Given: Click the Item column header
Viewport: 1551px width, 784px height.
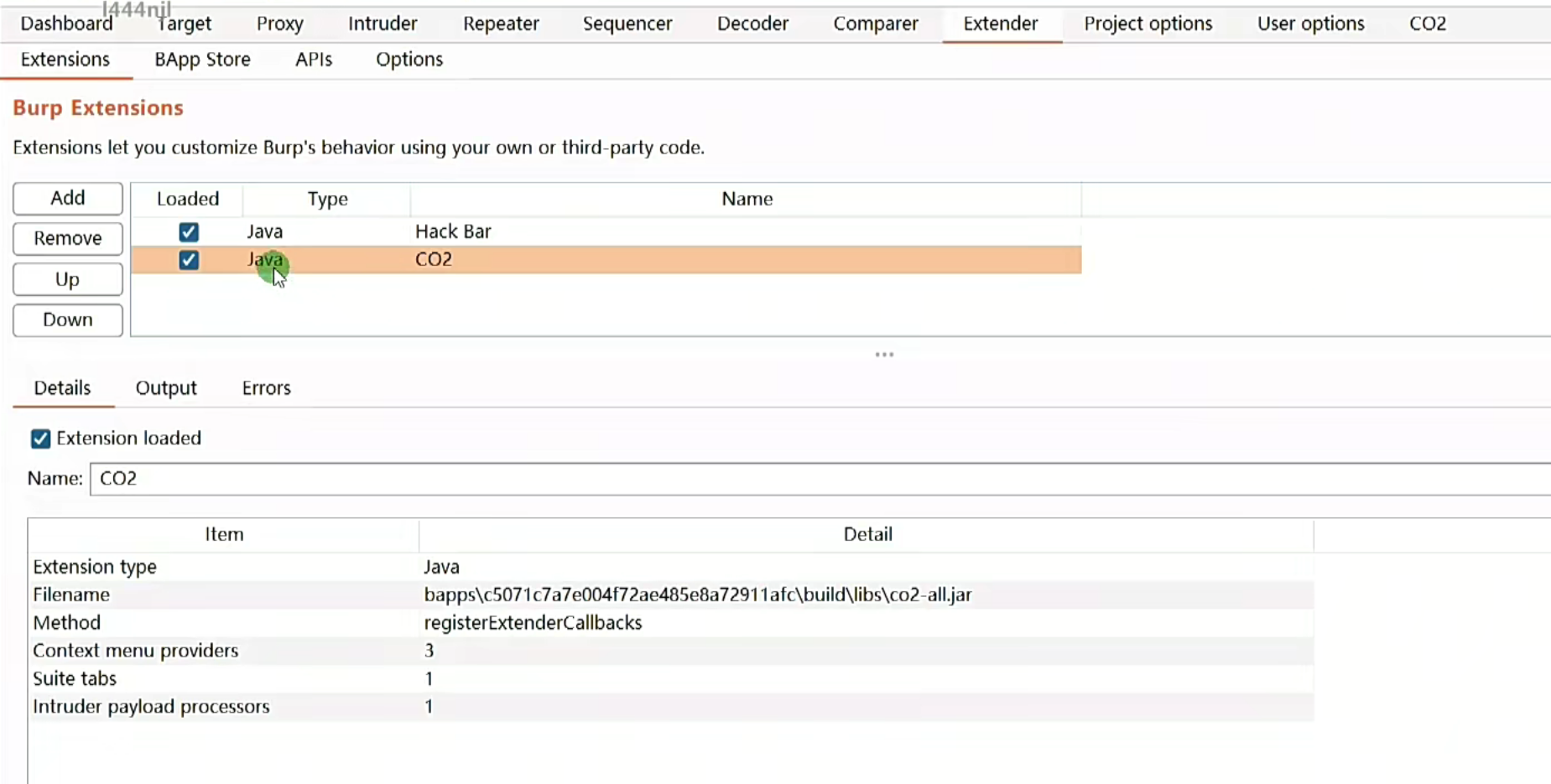Looking at the screenshot, I should [224, 534].
